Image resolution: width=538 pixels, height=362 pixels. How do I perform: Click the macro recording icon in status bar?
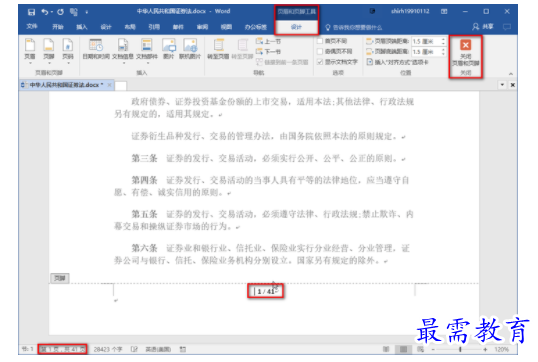[x=183, y=349]
